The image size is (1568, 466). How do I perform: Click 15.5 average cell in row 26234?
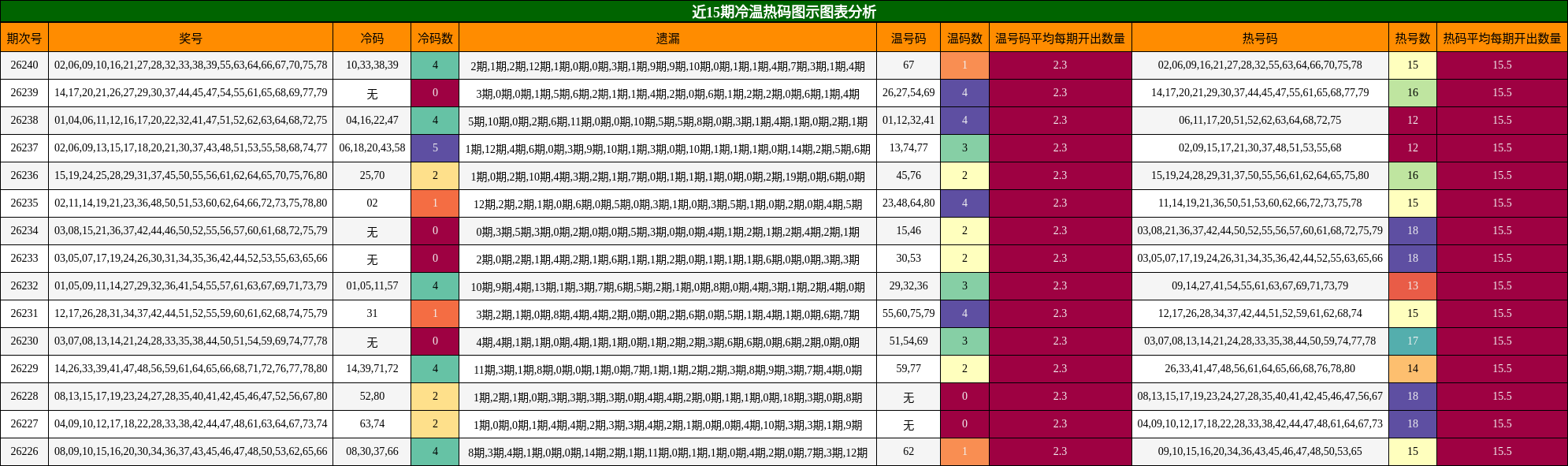click(1503, 231)
